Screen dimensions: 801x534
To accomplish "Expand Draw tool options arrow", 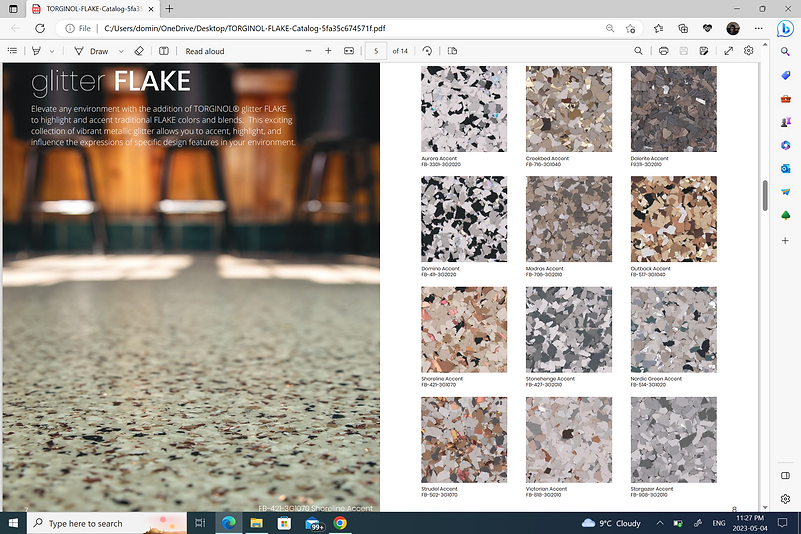I will click(x=121, y=51).
